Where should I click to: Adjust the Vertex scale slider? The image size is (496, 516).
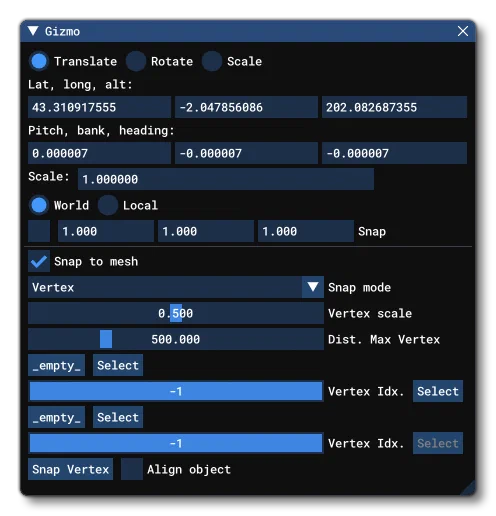pos(176,313)
